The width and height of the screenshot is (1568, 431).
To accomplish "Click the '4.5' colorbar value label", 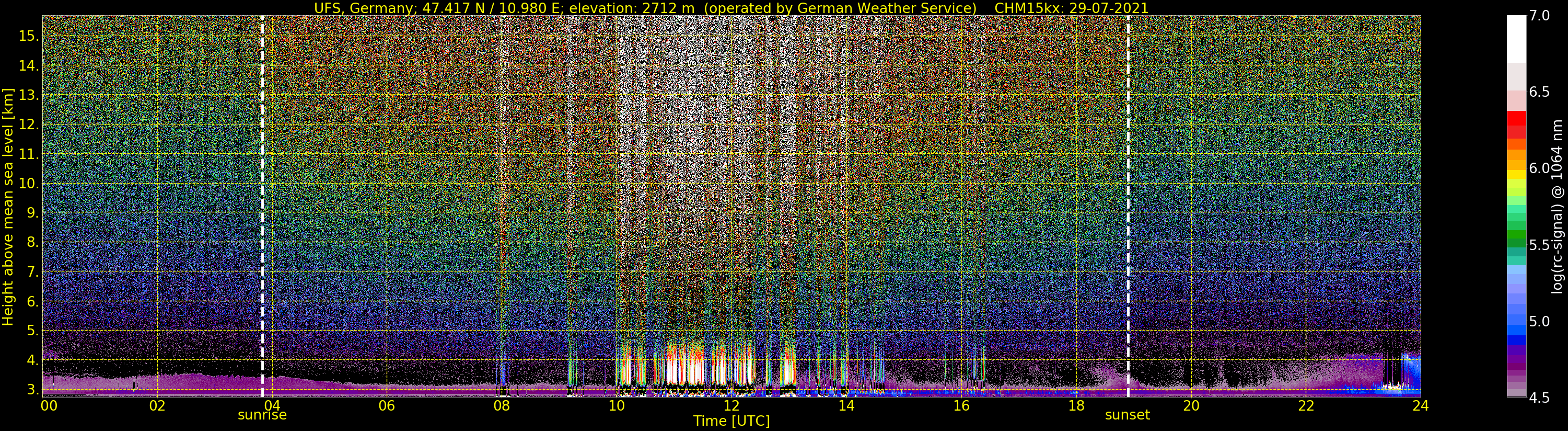I will (1539, 398).
